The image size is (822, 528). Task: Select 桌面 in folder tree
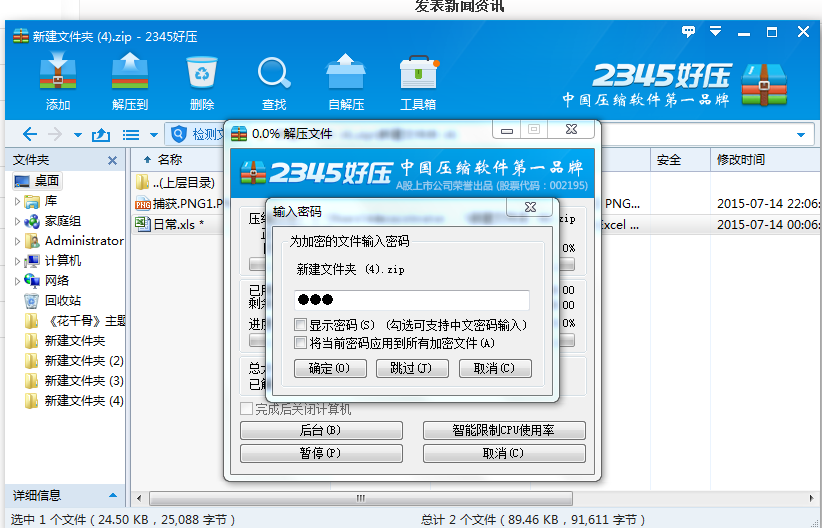[37, 181]
